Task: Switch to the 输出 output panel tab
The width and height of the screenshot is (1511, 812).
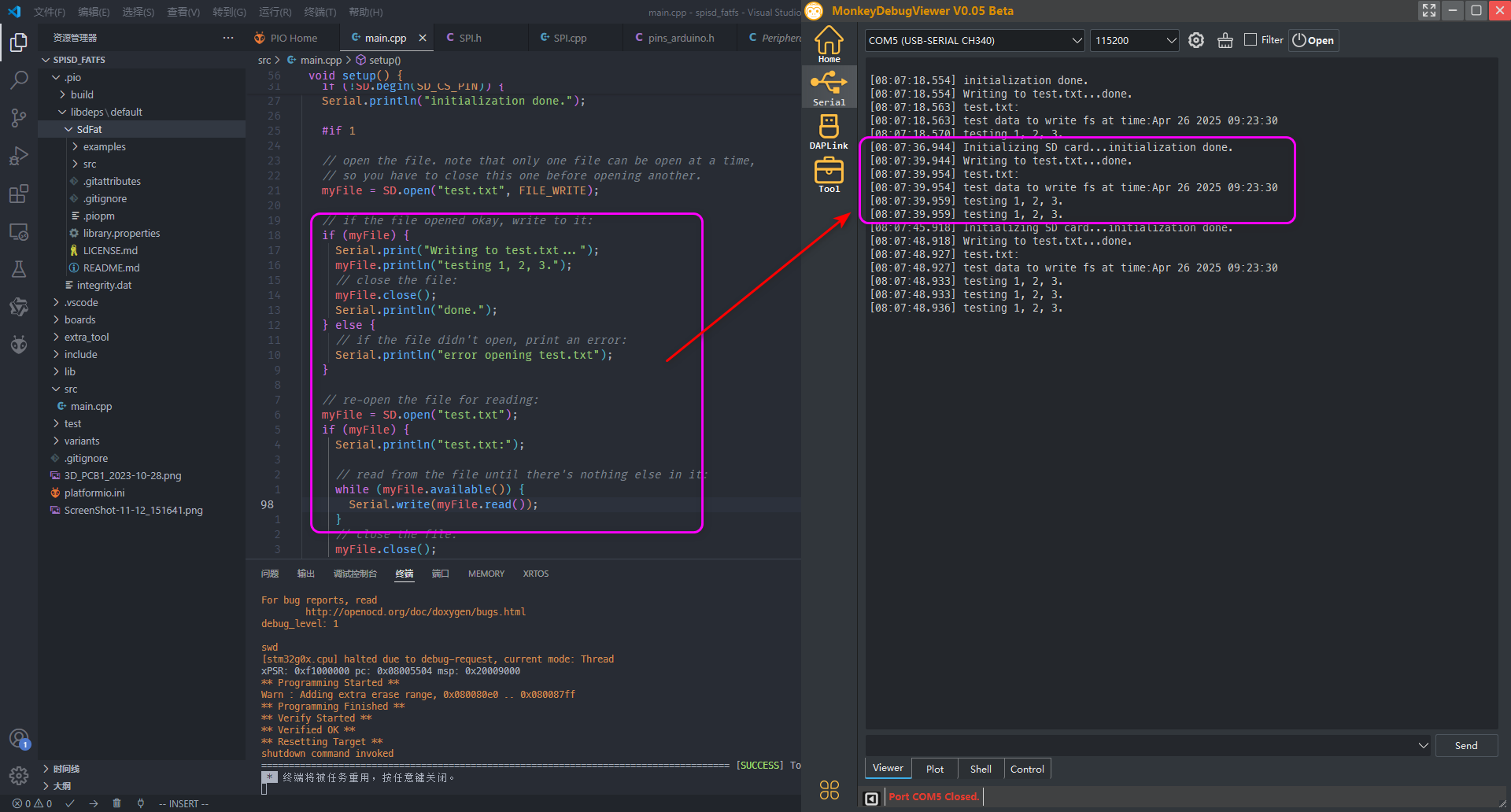Action: click(306, 574)
